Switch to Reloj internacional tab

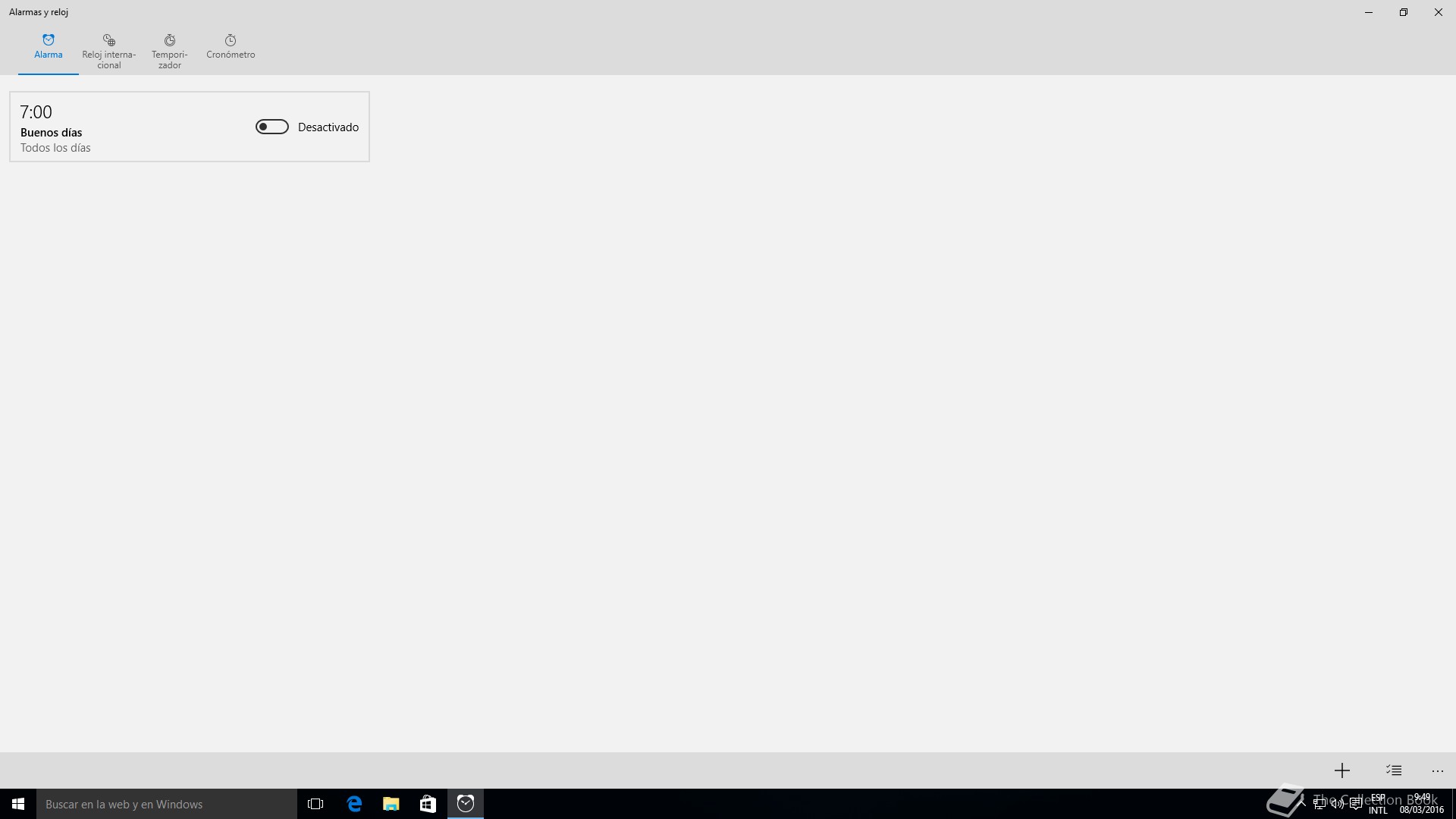[x=108, y=52]
